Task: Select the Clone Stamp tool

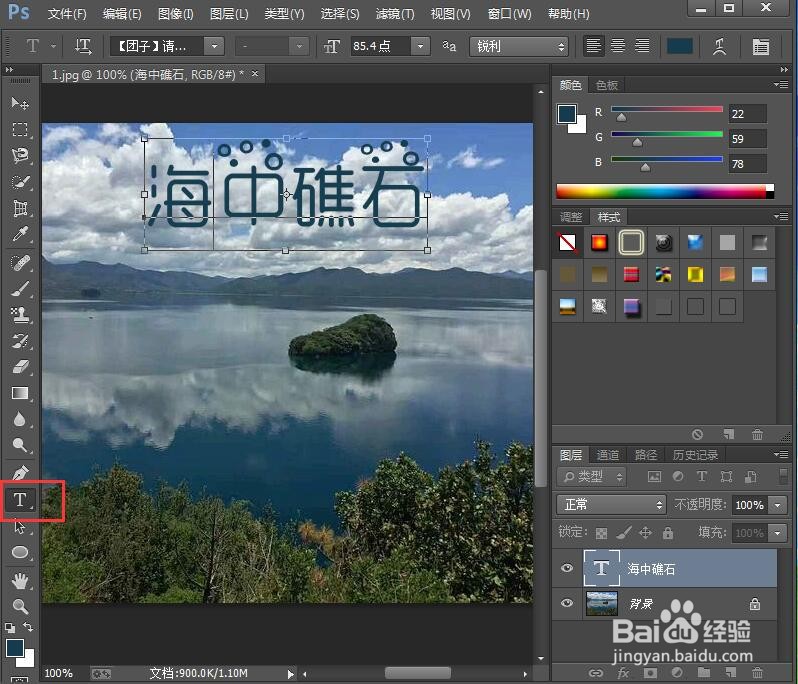Action: coord(20,315)
